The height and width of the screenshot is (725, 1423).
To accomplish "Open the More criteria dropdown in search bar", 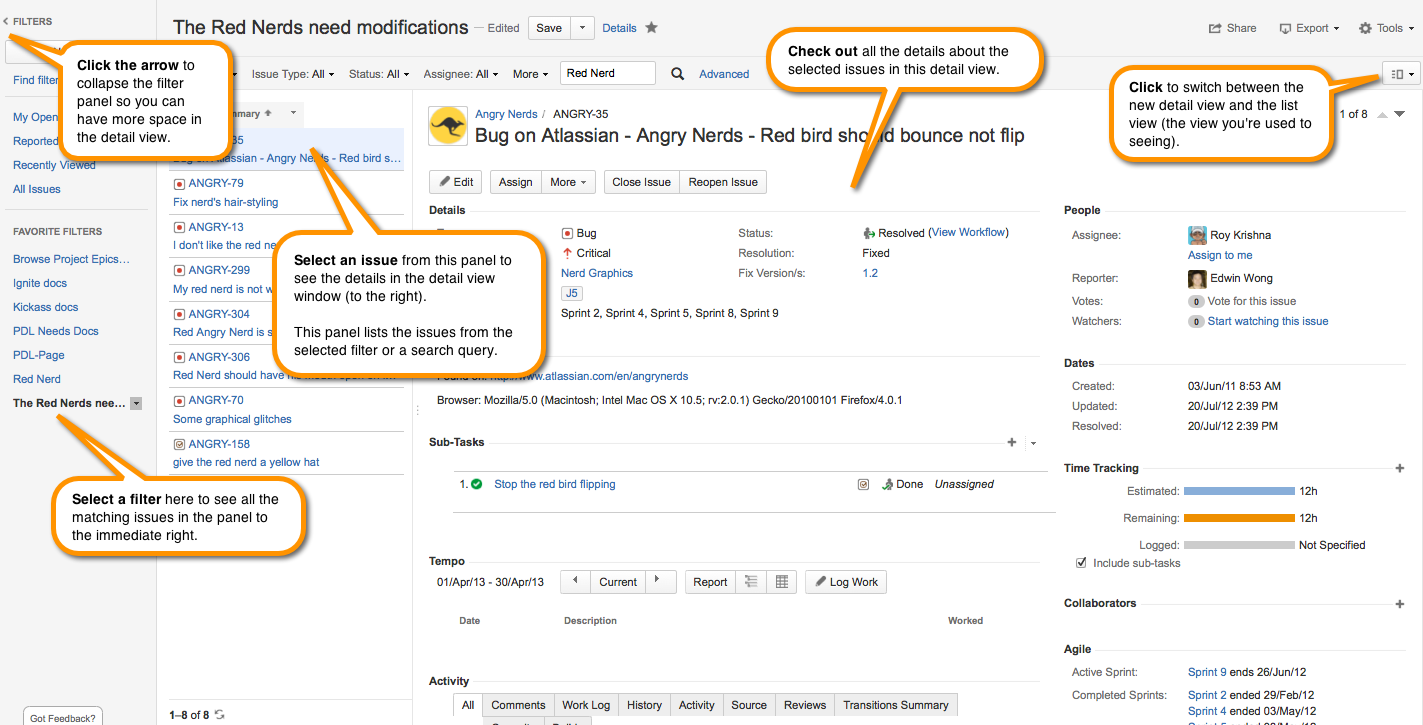I will pos(531,74).
